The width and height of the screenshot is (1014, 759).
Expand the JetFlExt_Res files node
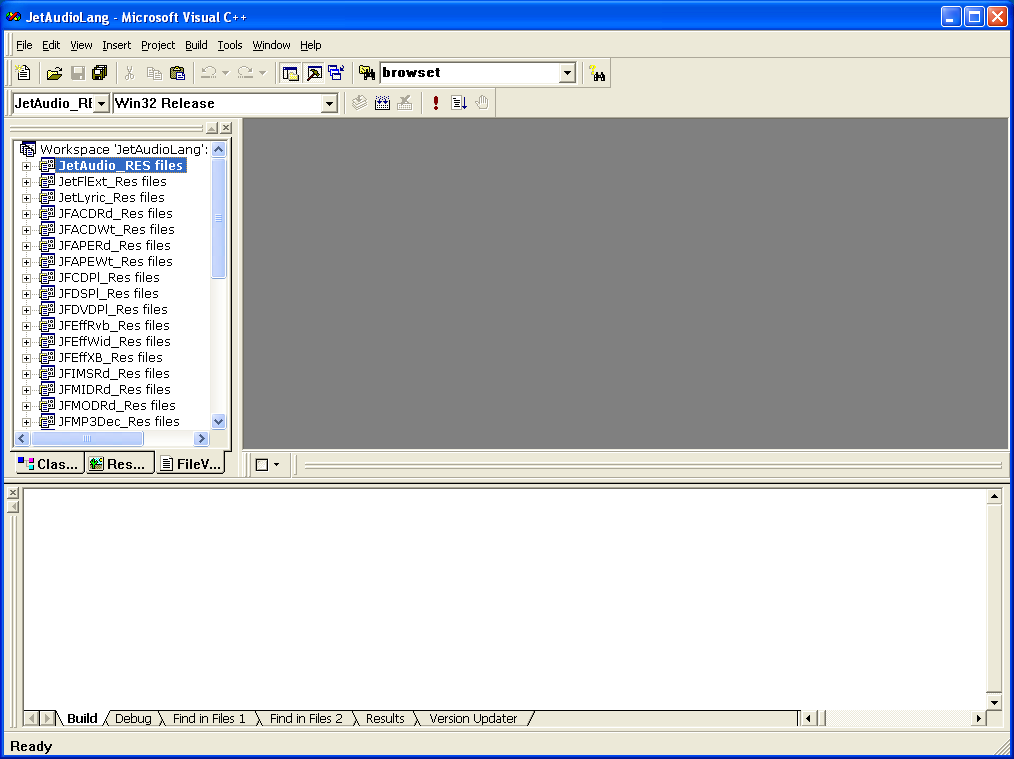27,182
